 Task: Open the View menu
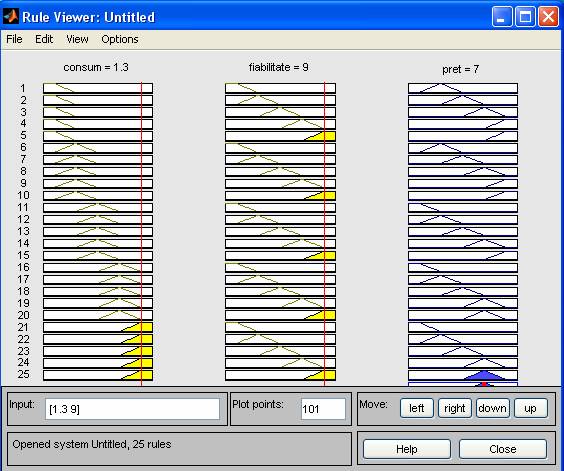click(x=77, y=39)
